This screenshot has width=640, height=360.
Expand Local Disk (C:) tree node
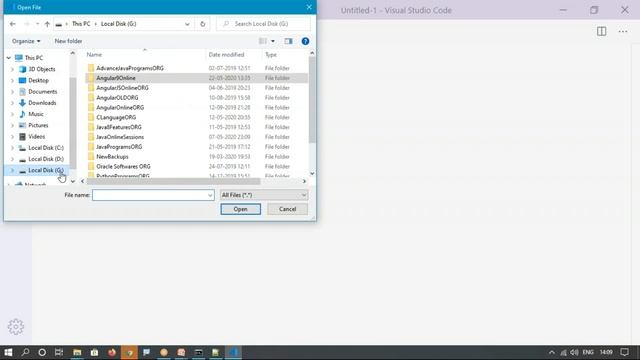coord(12,148)
